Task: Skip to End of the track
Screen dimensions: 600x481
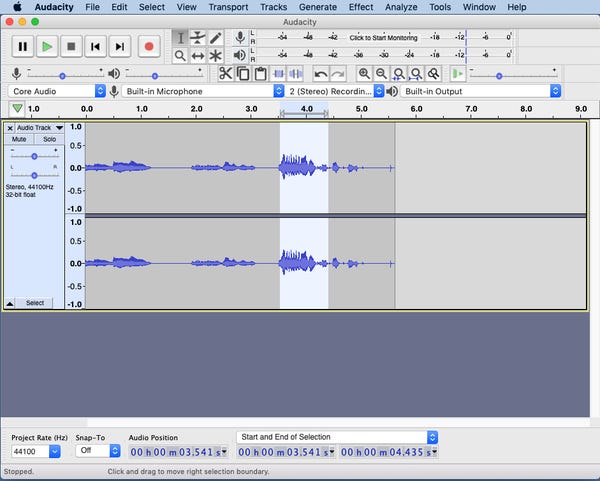Action: [x=120, y=47]
